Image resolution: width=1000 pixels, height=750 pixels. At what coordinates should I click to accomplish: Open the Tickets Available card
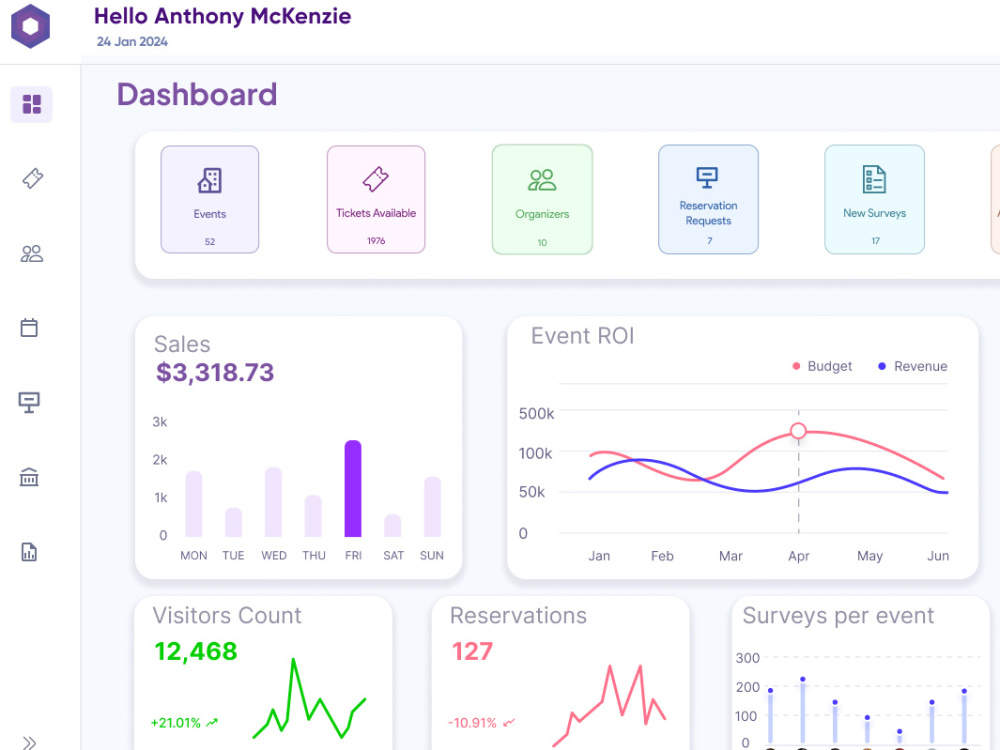coord(376,200)
